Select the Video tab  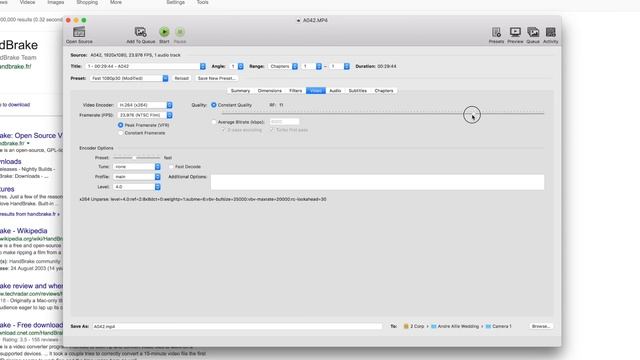(x=316, y=91)
